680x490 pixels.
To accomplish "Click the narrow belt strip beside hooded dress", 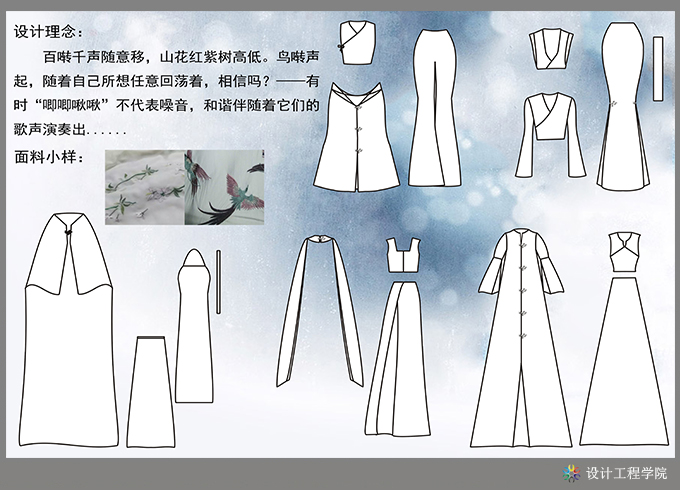I will point(218,281).
